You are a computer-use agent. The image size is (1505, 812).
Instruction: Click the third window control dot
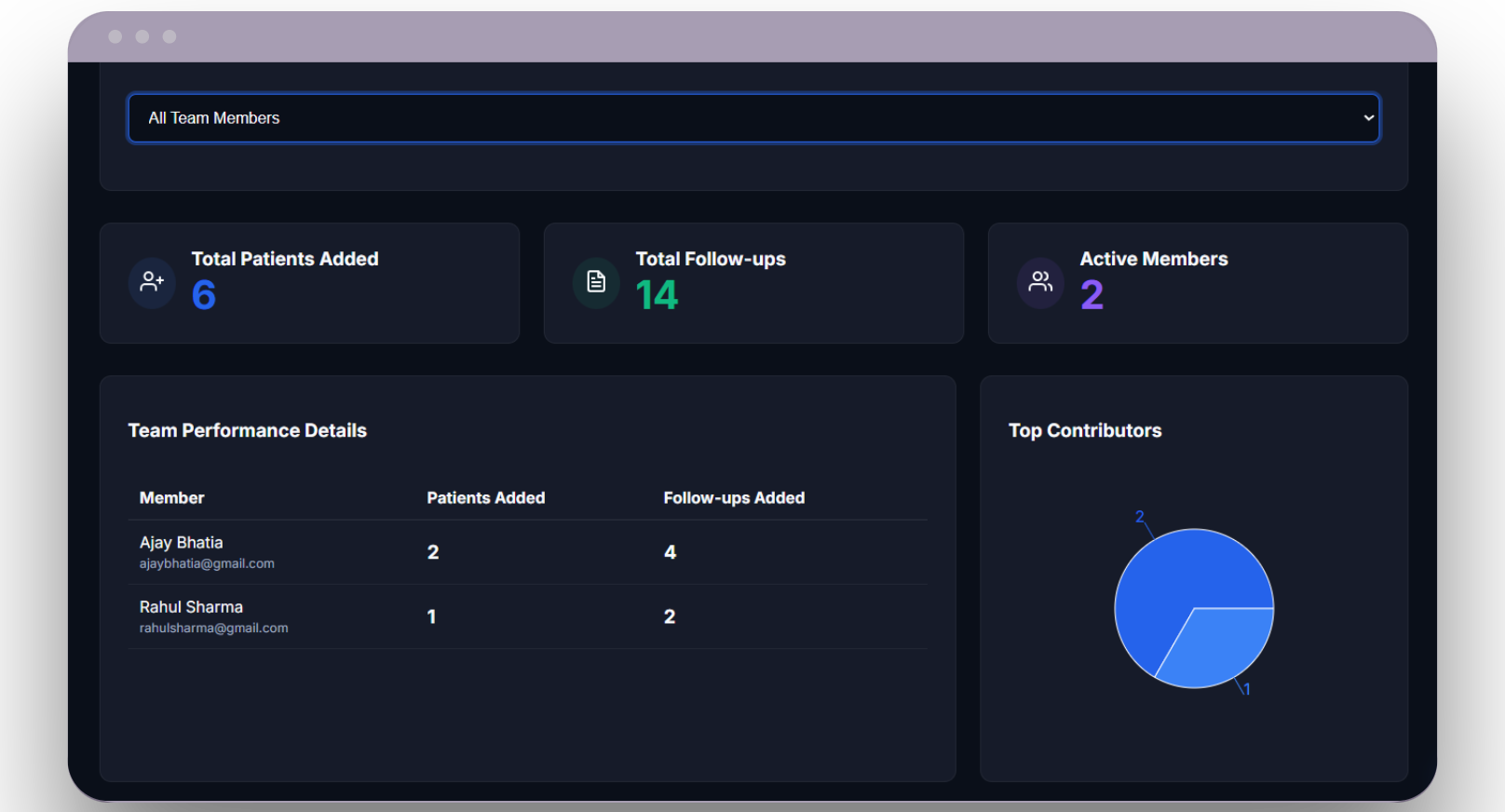pyautogui.click(x=169, y=36)
